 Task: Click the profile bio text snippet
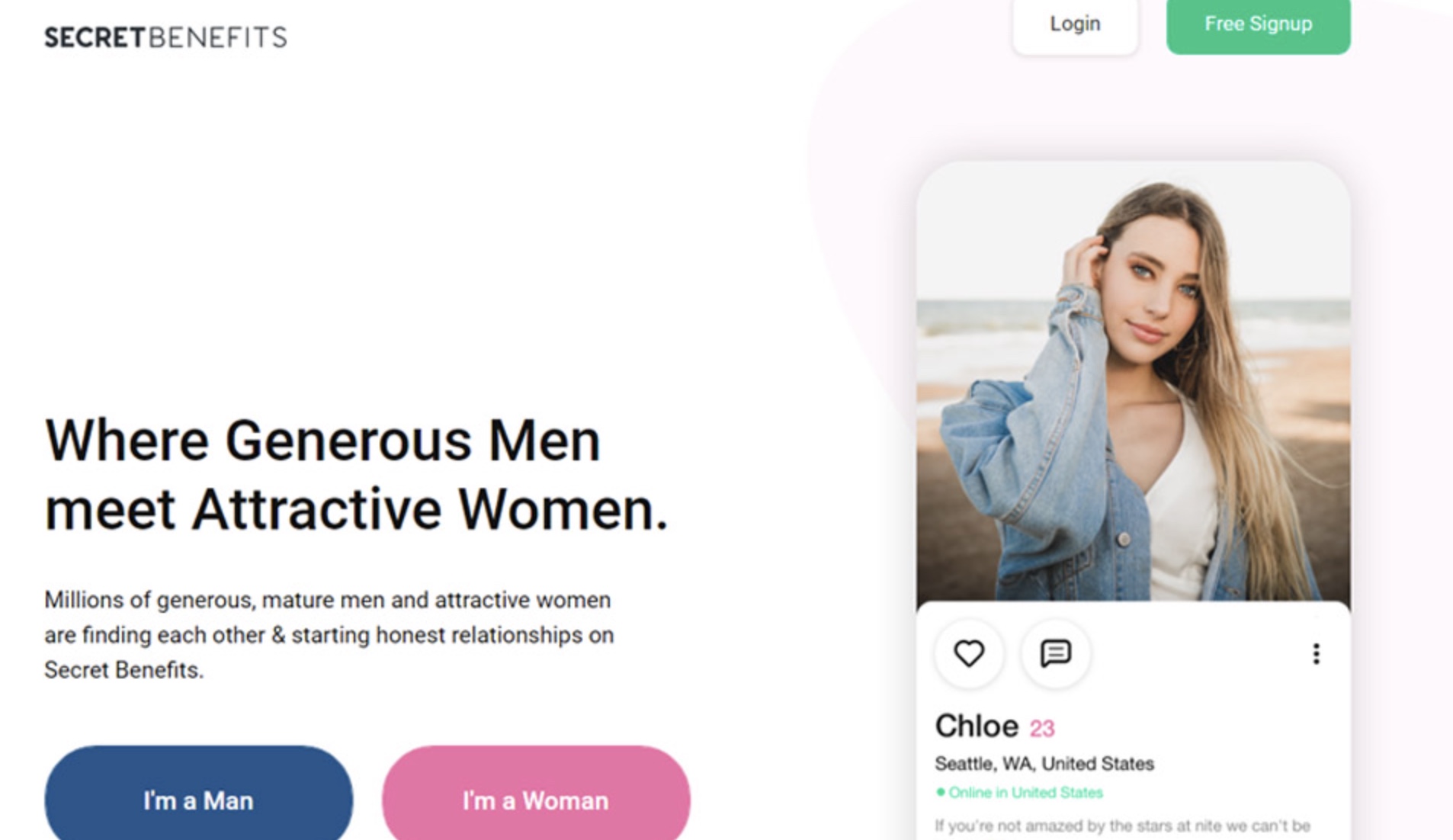(x=1122, y=826)
